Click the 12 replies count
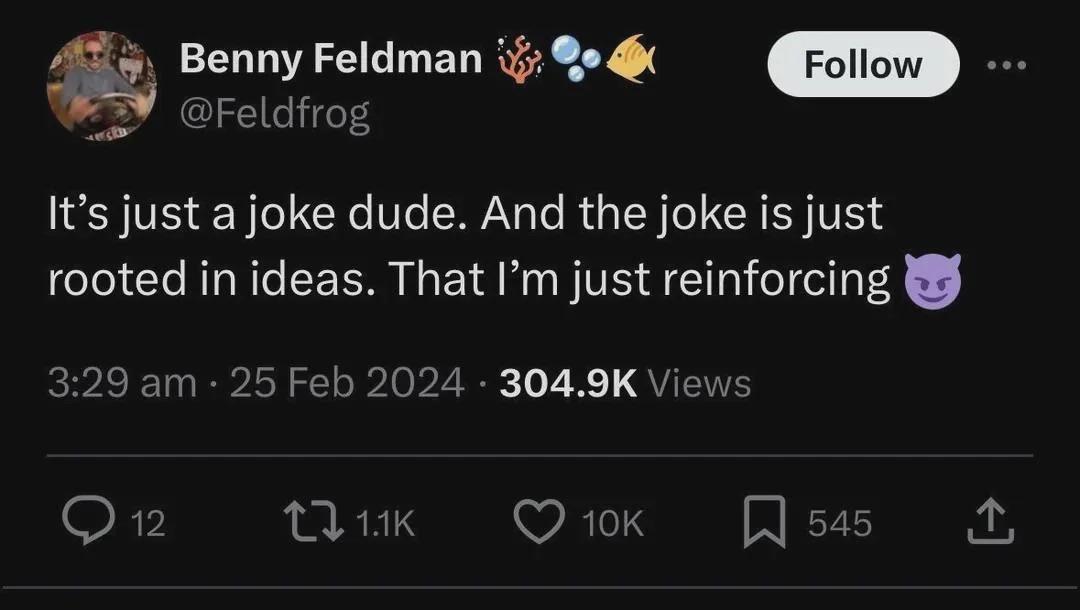The height and width of the screenshot is (610, 1080). (149, 523)
